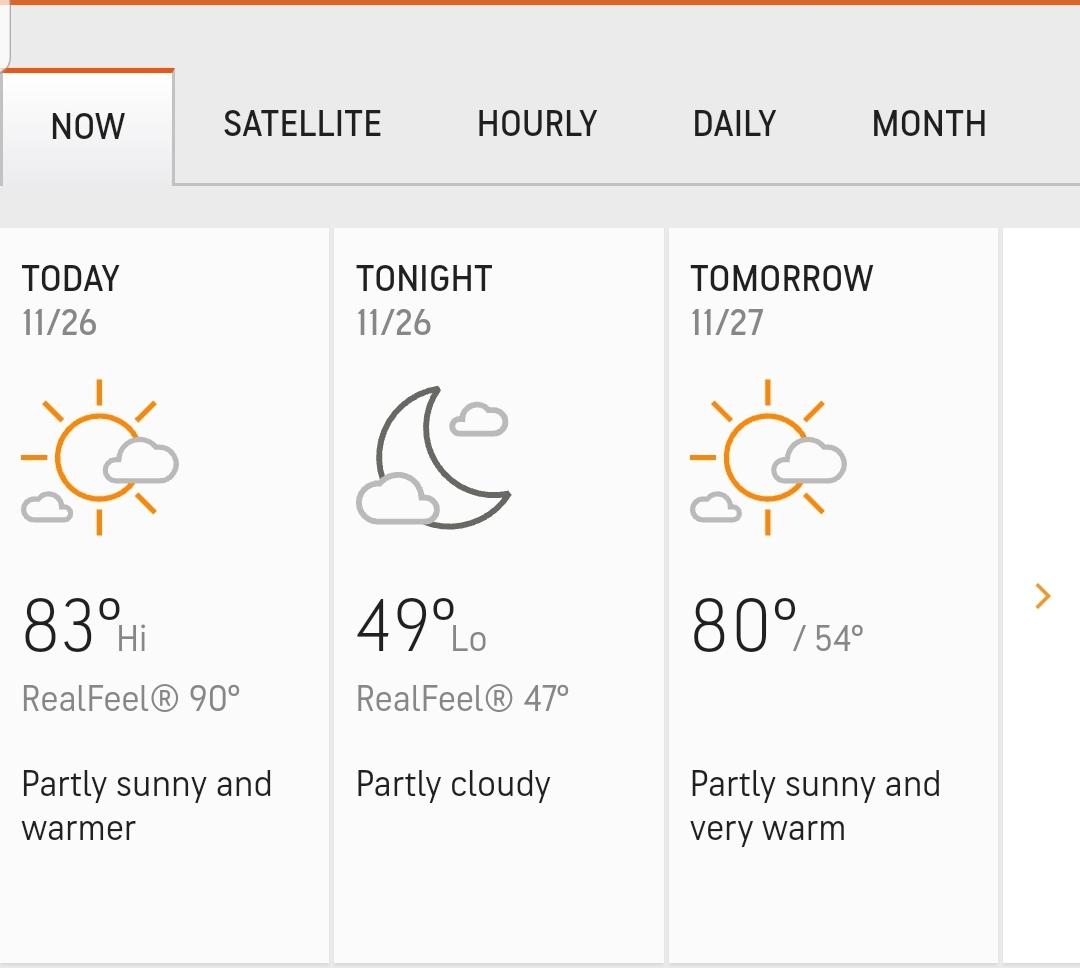This screenshot has height=968, width=1080.
Task: Select the MONTH tab
Action: pos(929,124)
